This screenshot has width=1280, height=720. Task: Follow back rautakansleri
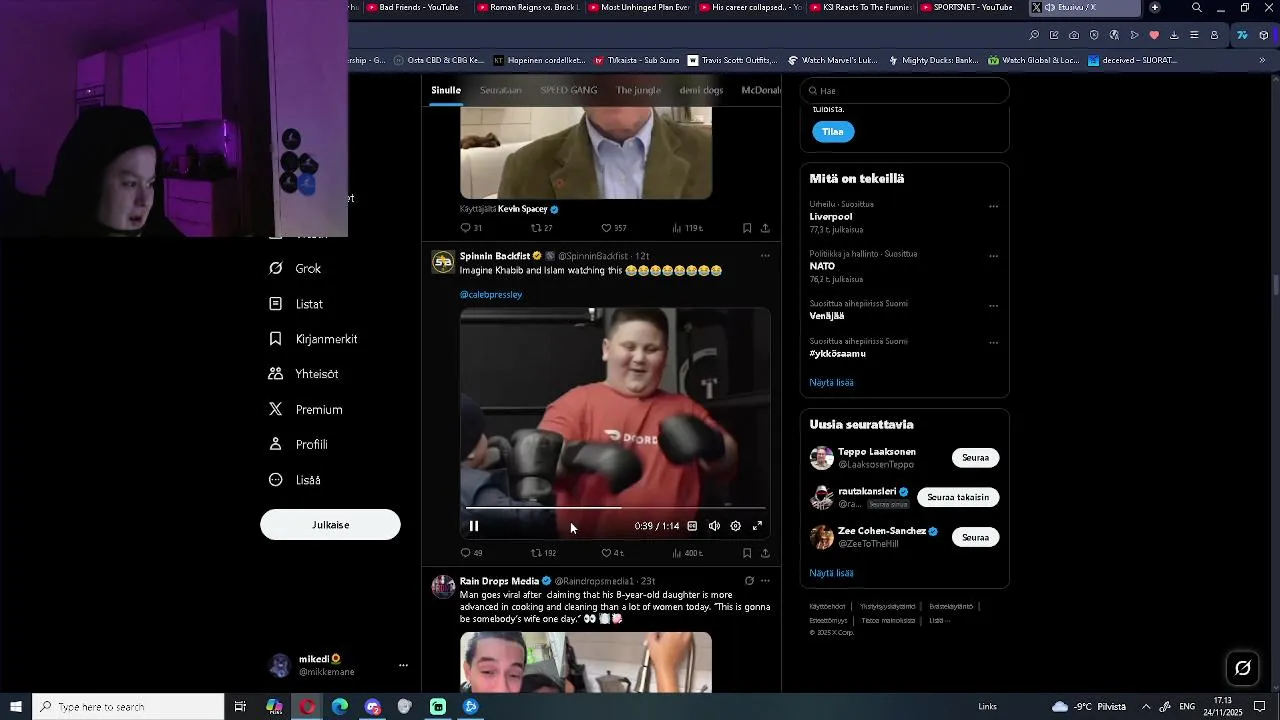(958, 497)
